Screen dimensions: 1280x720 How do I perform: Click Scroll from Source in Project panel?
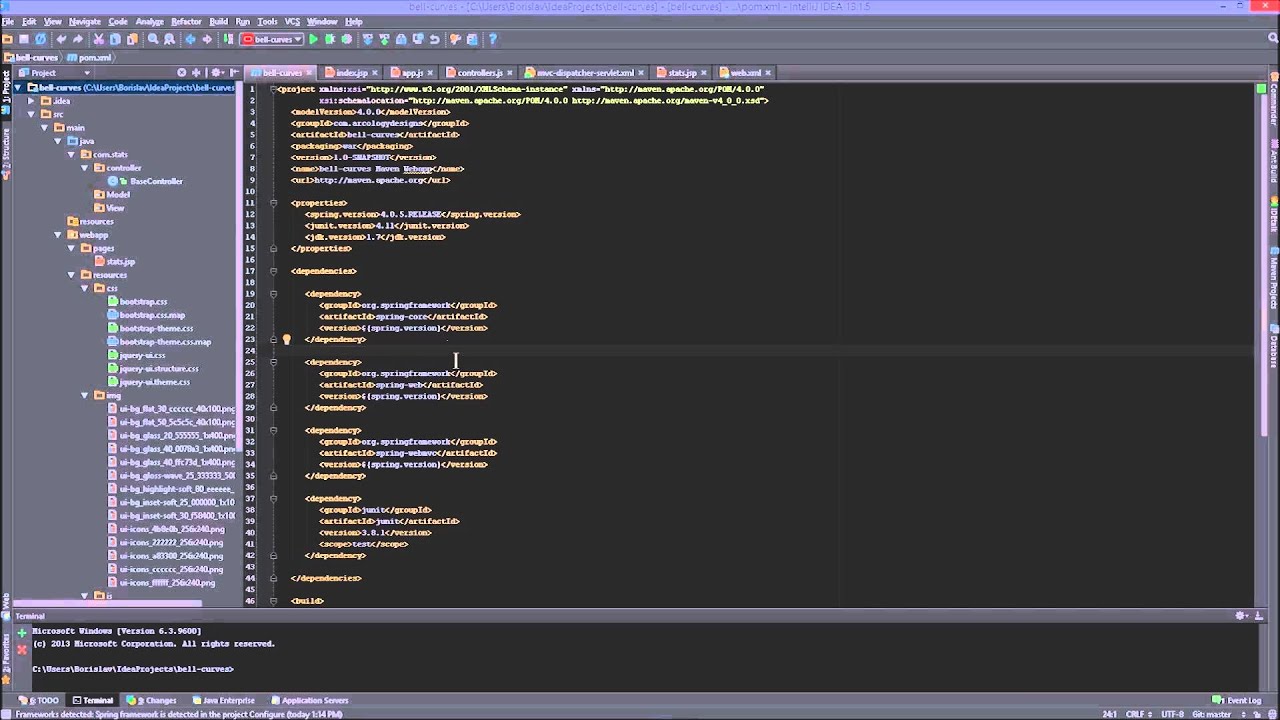[x=196, y=72]
